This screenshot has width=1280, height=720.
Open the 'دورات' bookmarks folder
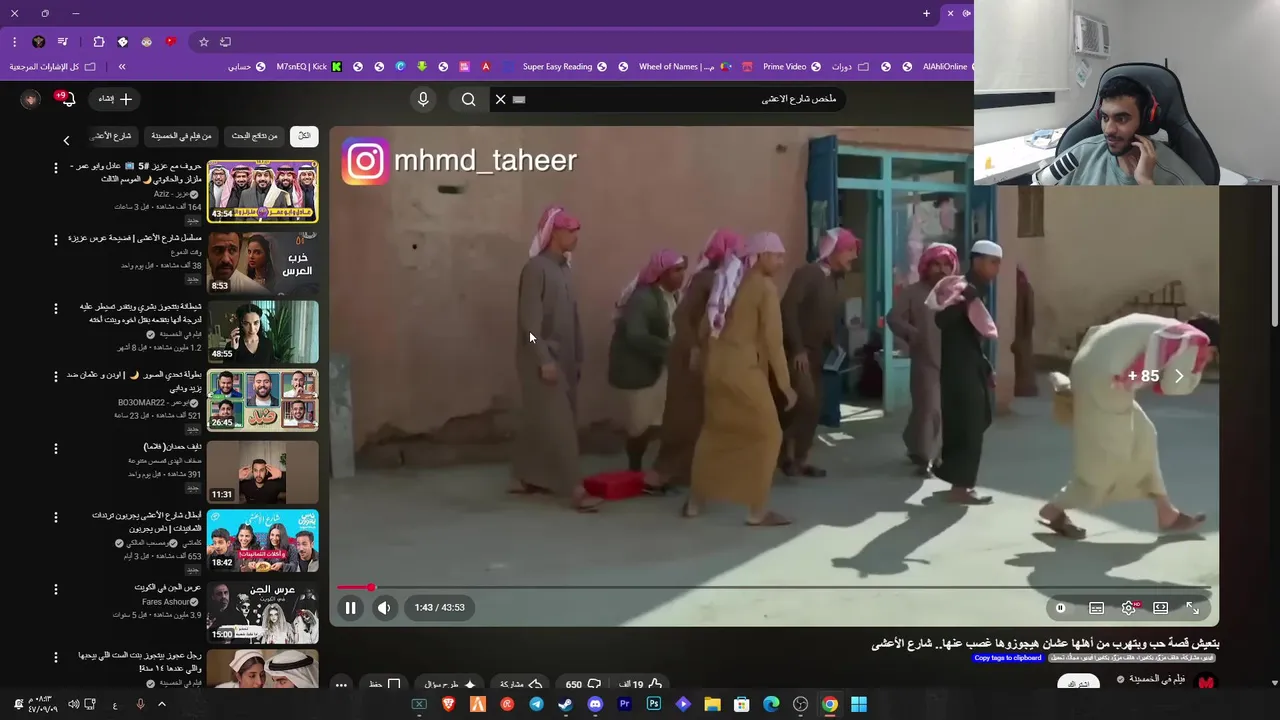click(852, 67)
